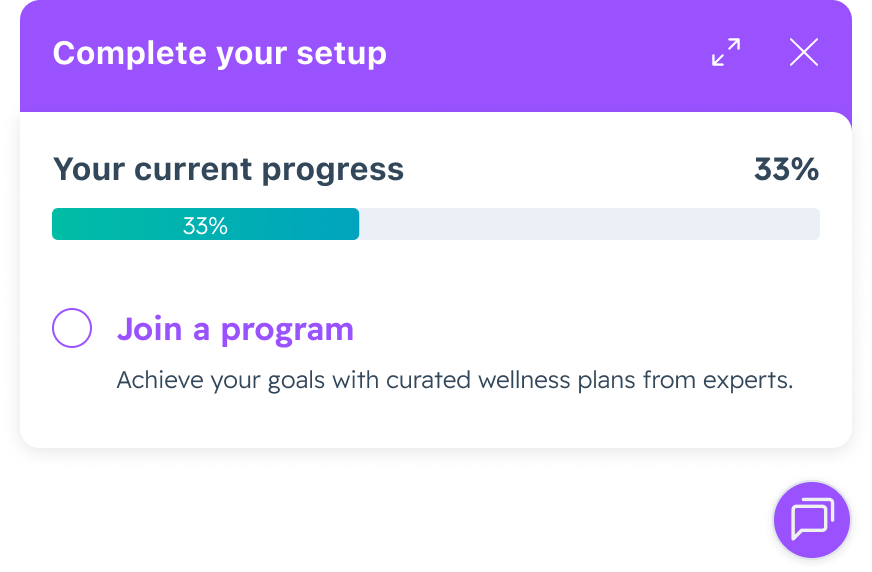Click the word Join in the task title
The height and width of the screenshot is (572, 872).
point(150,329)
